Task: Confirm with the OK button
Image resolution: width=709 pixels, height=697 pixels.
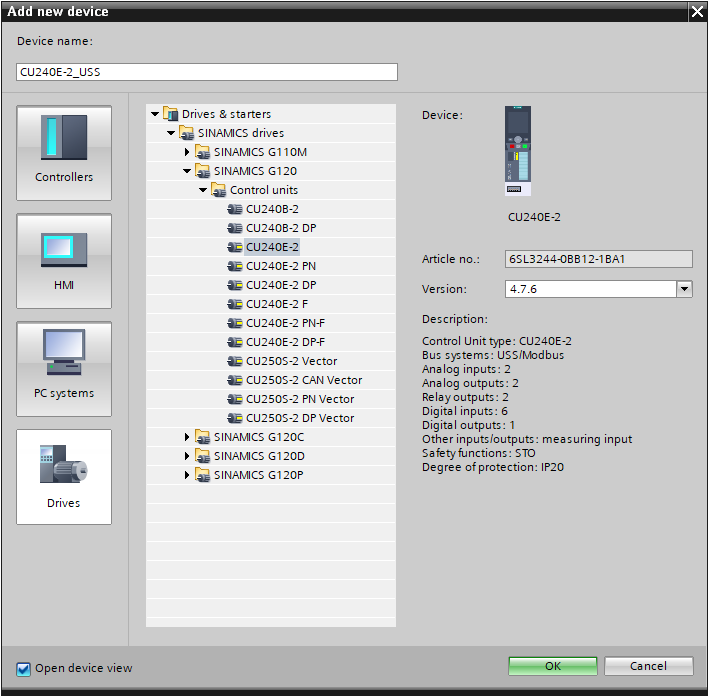Action: tap(553, 666)
